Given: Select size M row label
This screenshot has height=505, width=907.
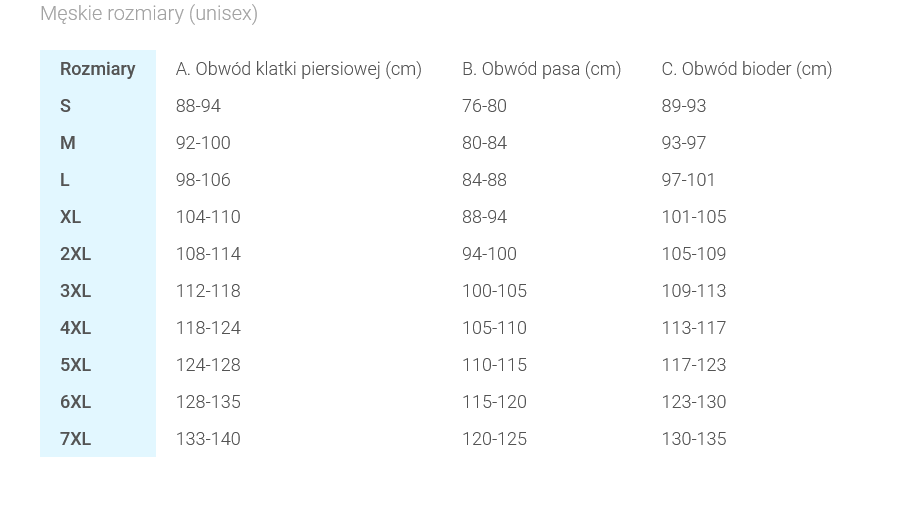Looking at the screenshot, I should pos(68,143).
